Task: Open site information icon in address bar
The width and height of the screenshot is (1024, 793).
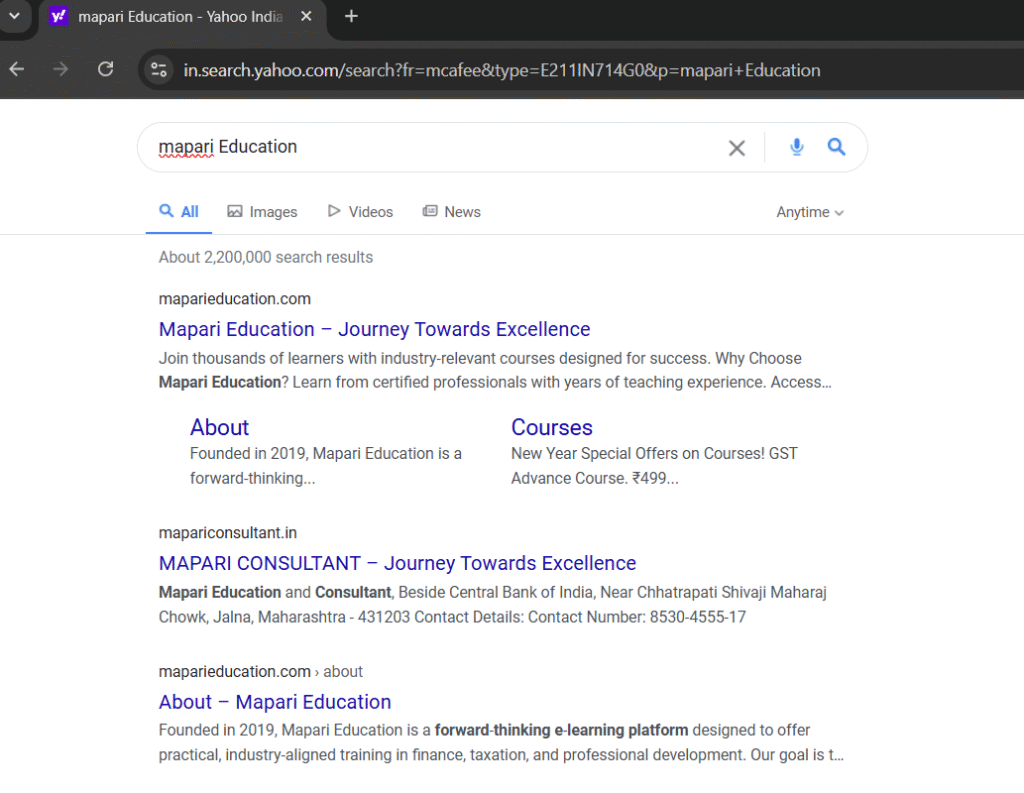Action: (158, 70)
